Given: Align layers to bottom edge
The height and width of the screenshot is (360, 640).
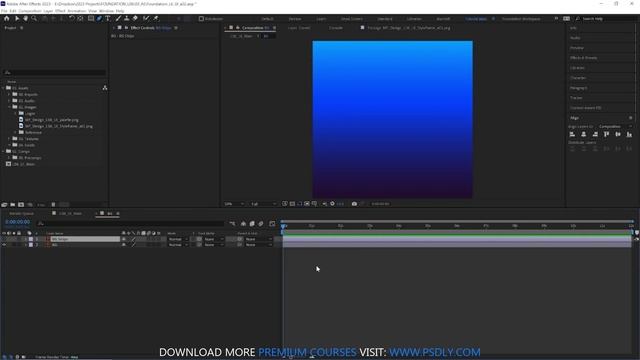Looking at the screenshot, I should 629,134.
